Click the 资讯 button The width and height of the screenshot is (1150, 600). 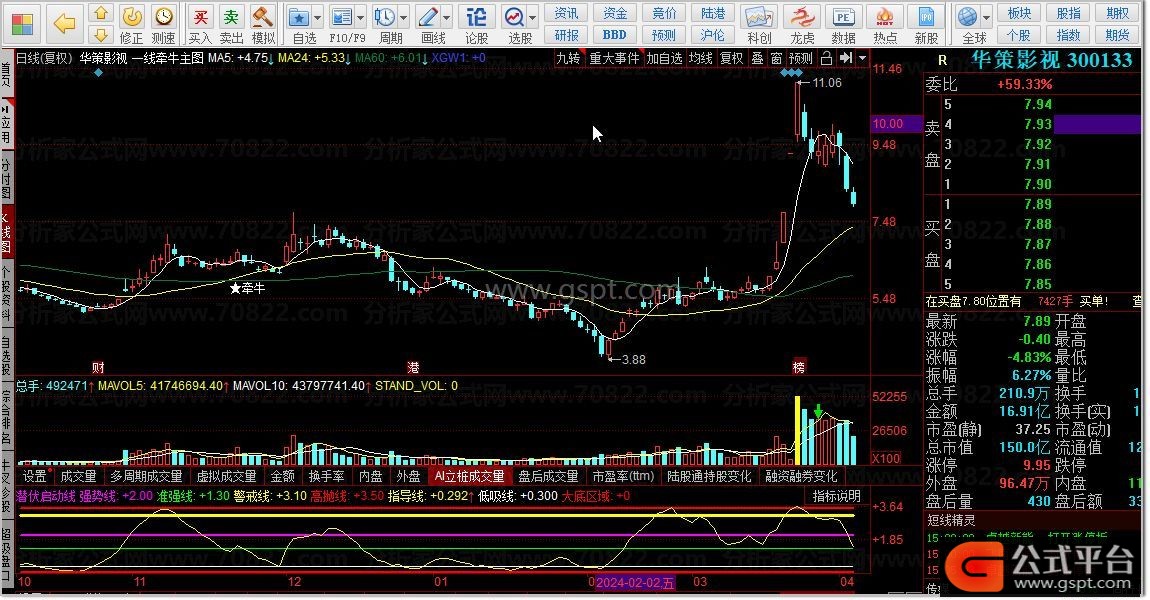(566, 13)
